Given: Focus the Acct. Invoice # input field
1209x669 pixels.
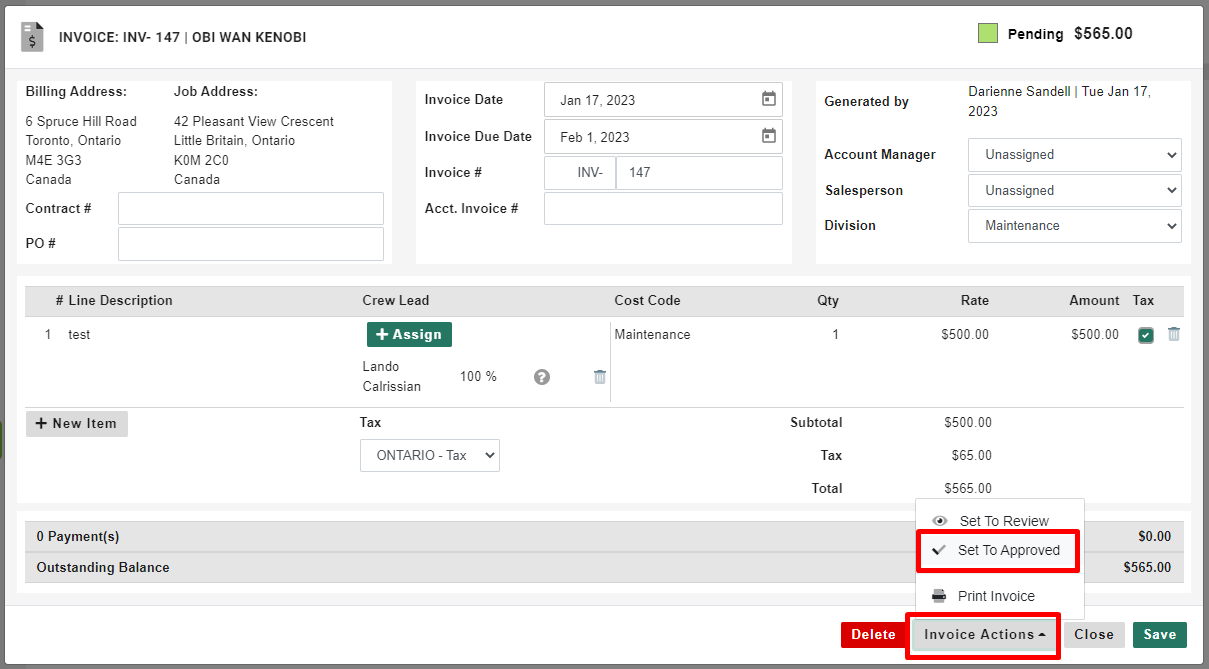Looking at the screenshot, I should pos(663,208).
